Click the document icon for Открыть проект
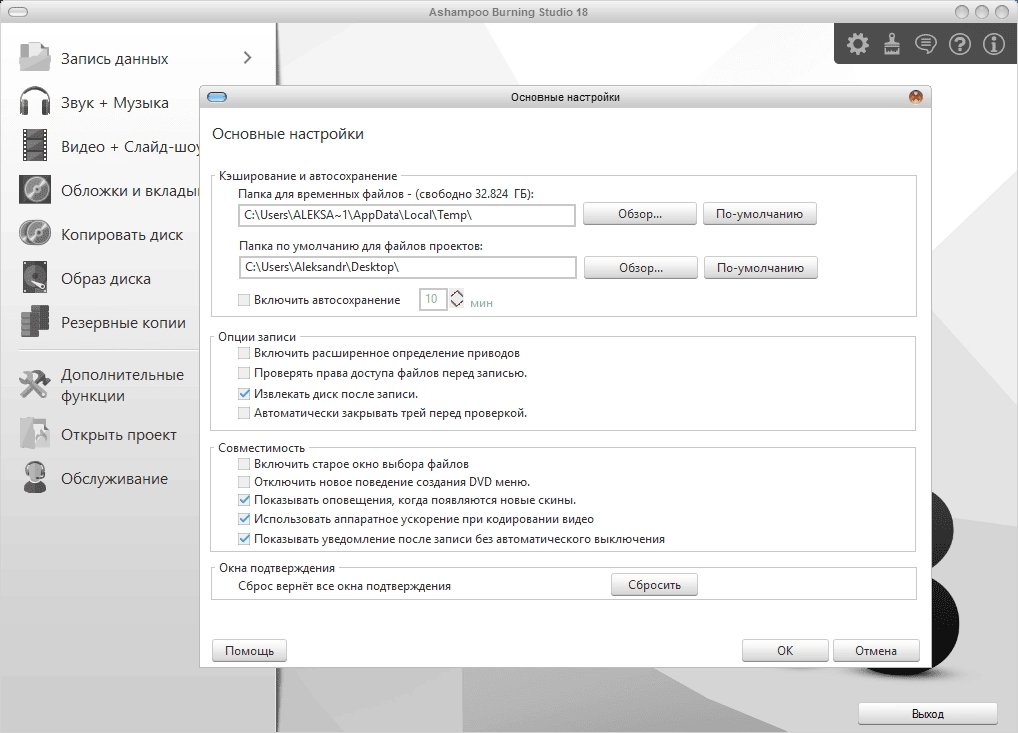The image size is (1018, 733). tap(34, 433)
